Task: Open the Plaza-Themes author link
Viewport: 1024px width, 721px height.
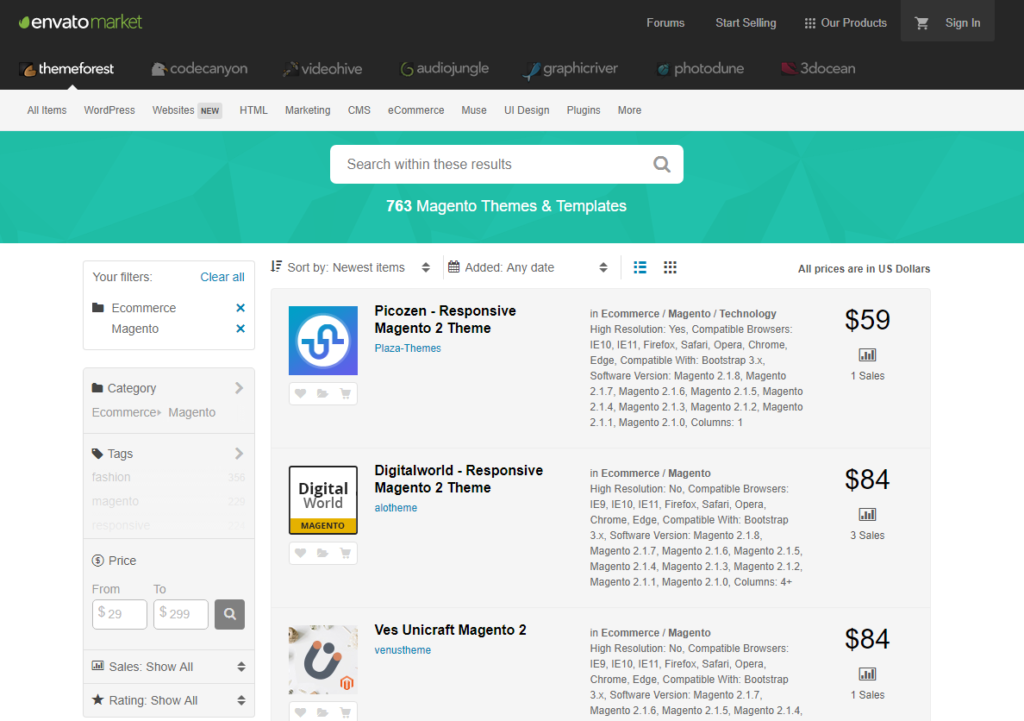Action: coord(407,348)
